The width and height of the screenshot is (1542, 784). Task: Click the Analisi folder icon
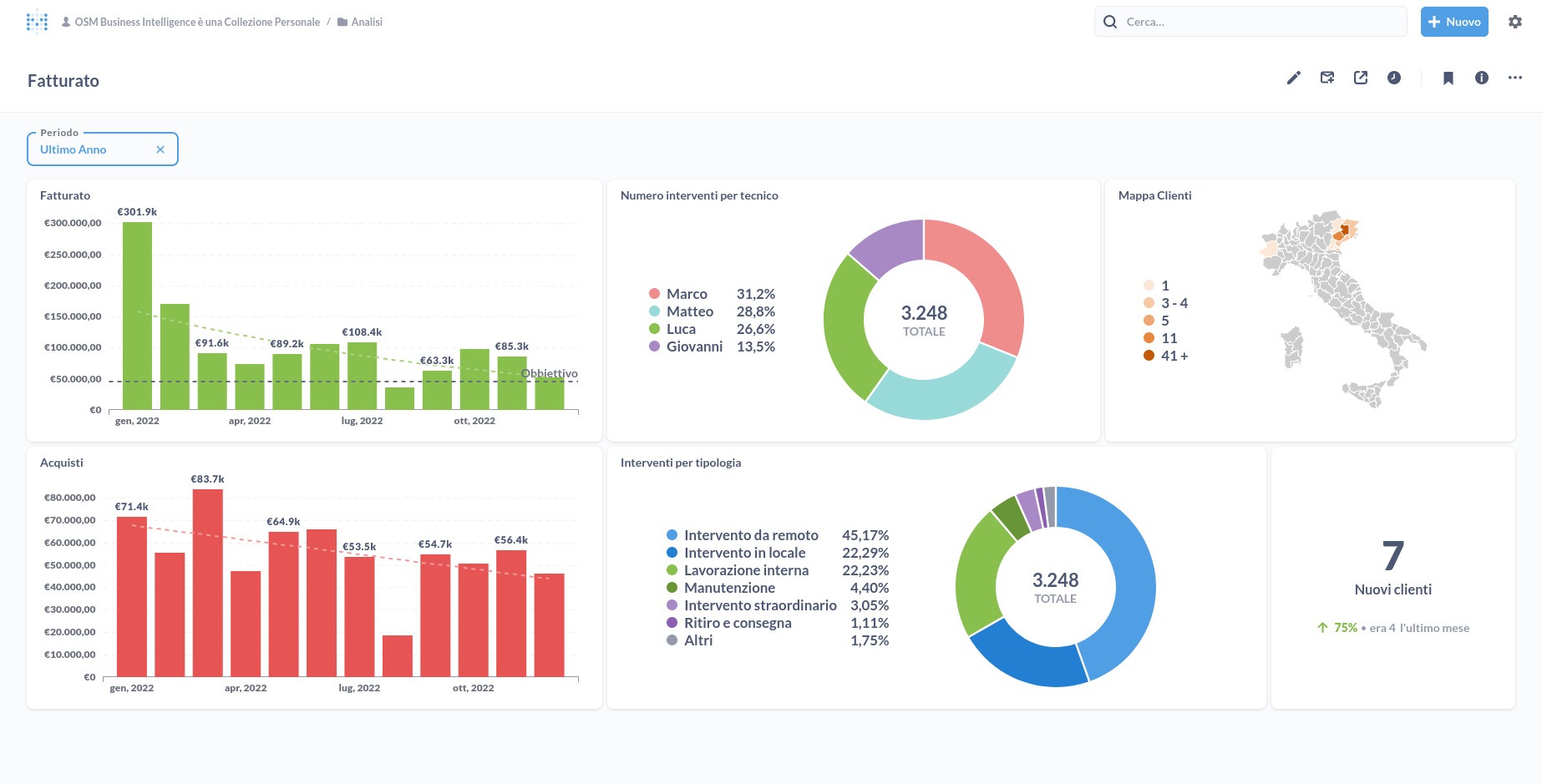coord(342,23)
